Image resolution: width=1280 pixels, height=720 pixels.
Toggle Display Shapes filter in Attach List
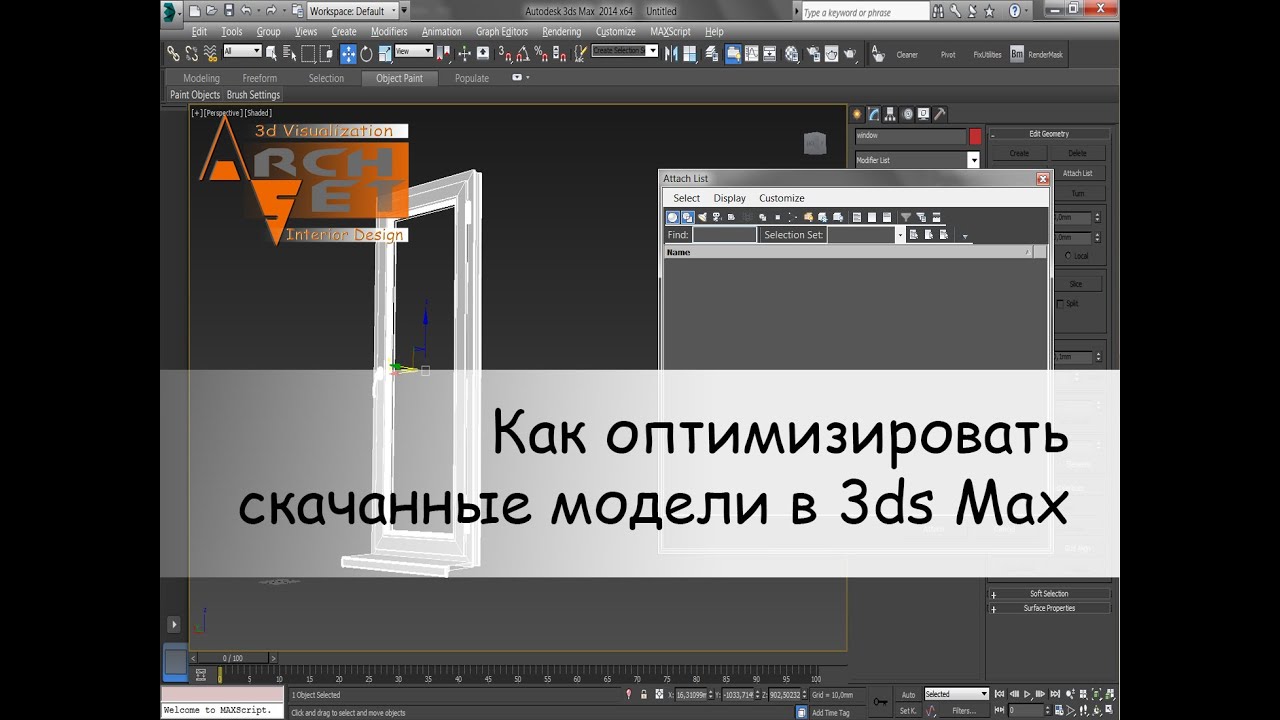point(688,217)
